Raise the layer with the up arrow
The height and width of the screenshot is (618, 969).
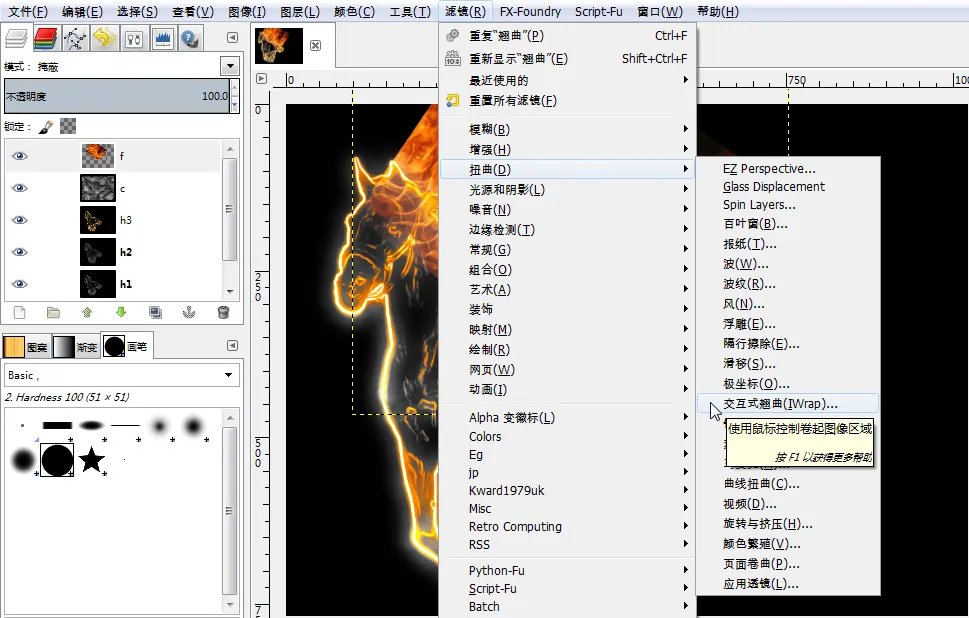[87, 312]
